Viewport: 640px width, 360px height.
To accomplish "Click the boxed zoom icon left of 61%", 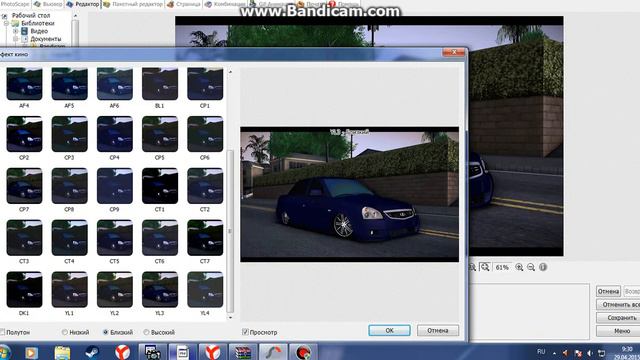I will pos(485,267).
